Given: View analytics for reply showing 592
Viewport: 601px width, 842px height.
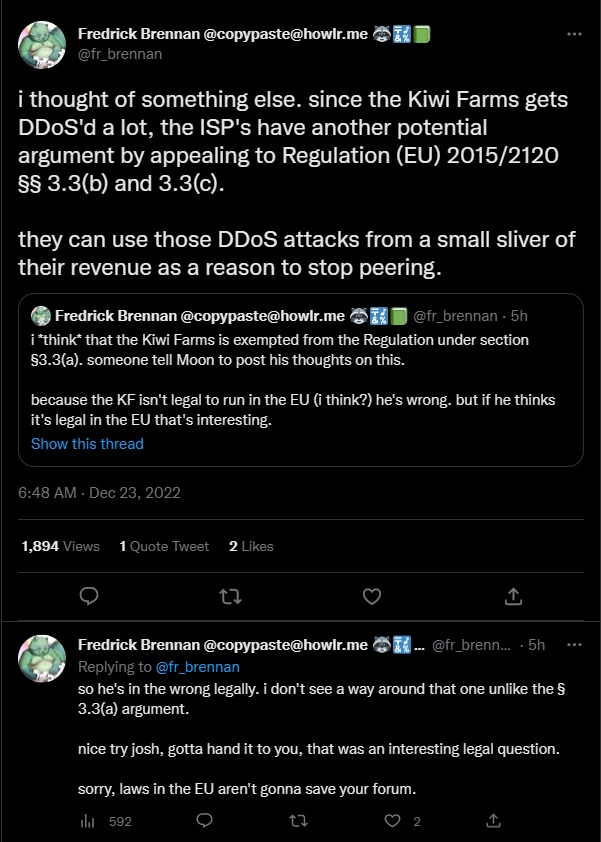Looking at the screenshot, I should click(105, 821).
